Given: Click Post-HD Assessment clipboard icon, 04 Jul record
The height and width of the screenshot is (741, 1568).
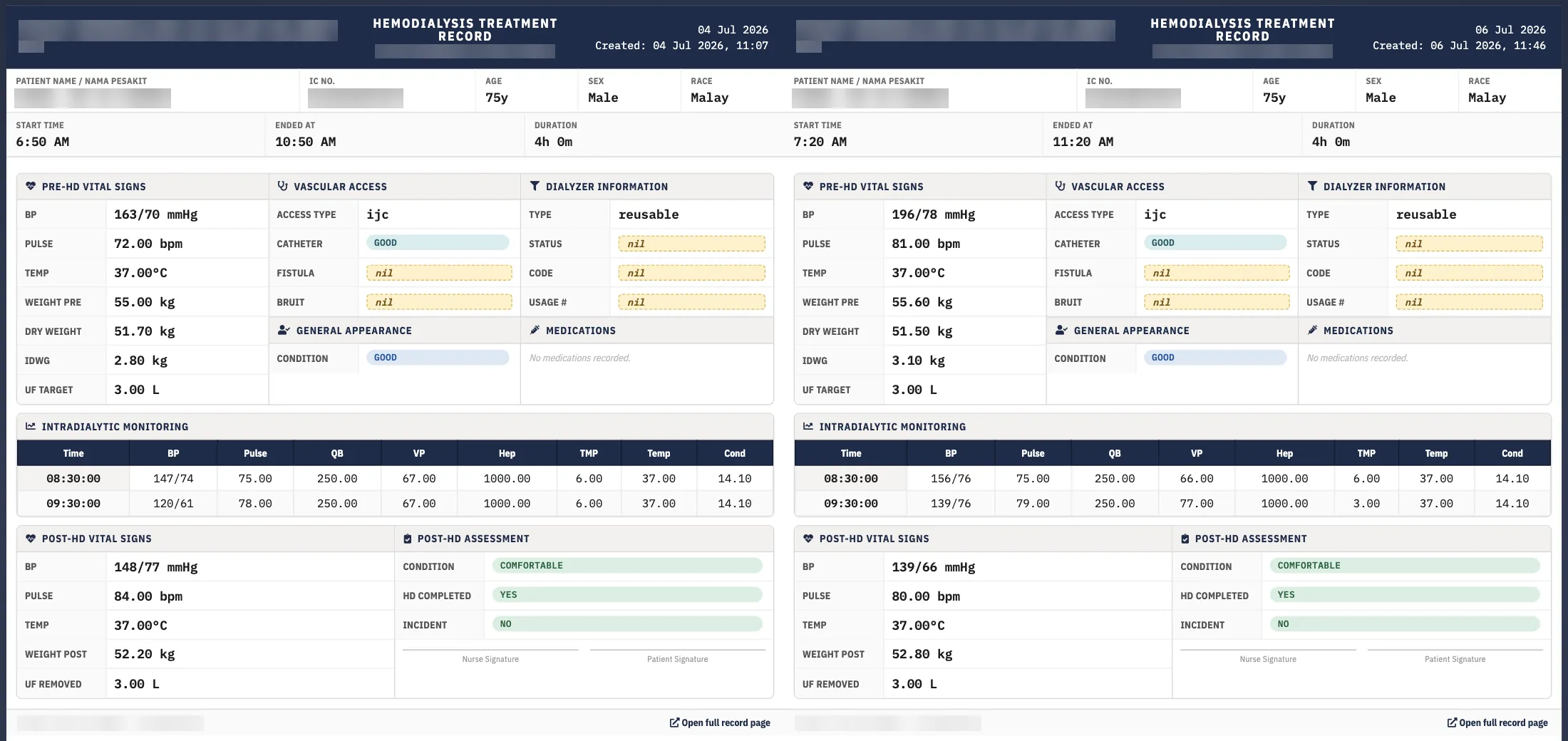Looking at the screenshot, I should 408,539.
